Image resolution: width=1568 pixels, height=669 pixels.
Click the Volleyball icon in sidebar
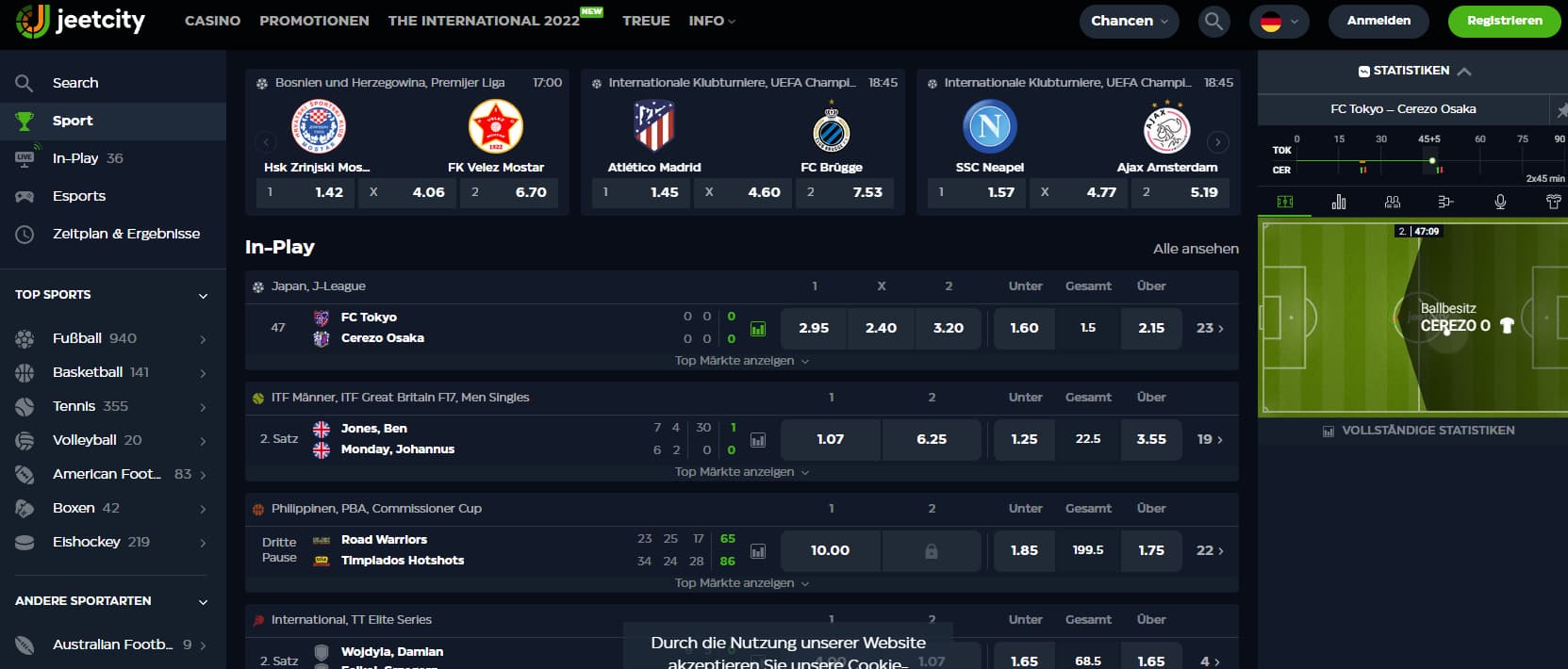25,440
